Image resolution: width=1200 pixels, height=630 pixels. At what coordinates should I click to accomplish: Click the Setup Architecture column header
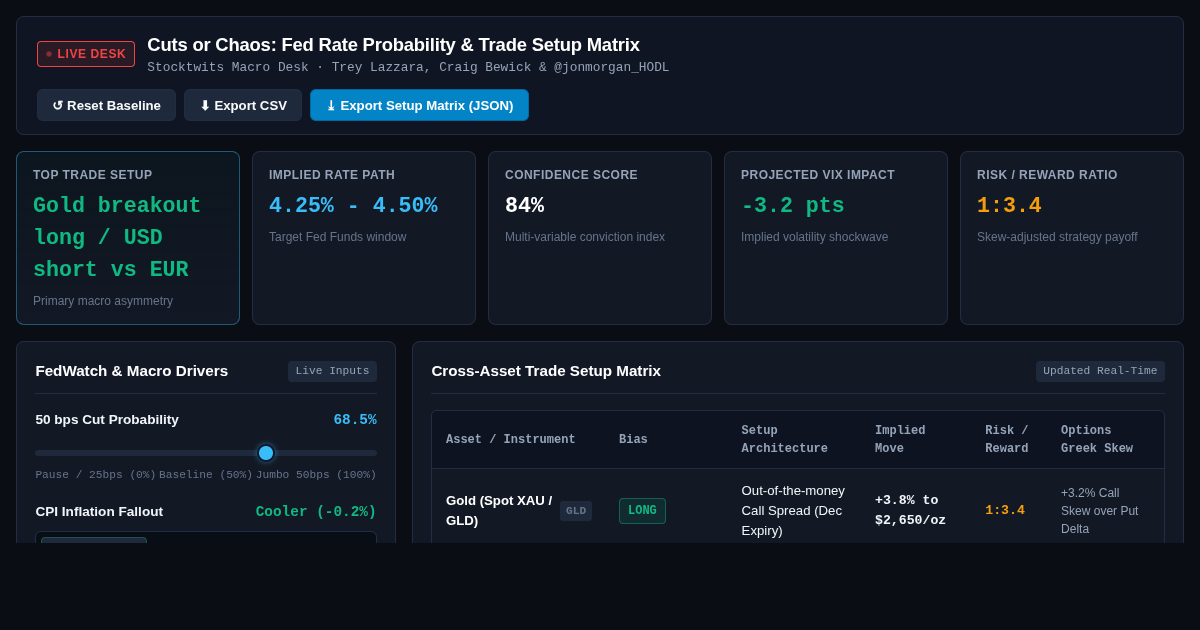pos(785,440)
